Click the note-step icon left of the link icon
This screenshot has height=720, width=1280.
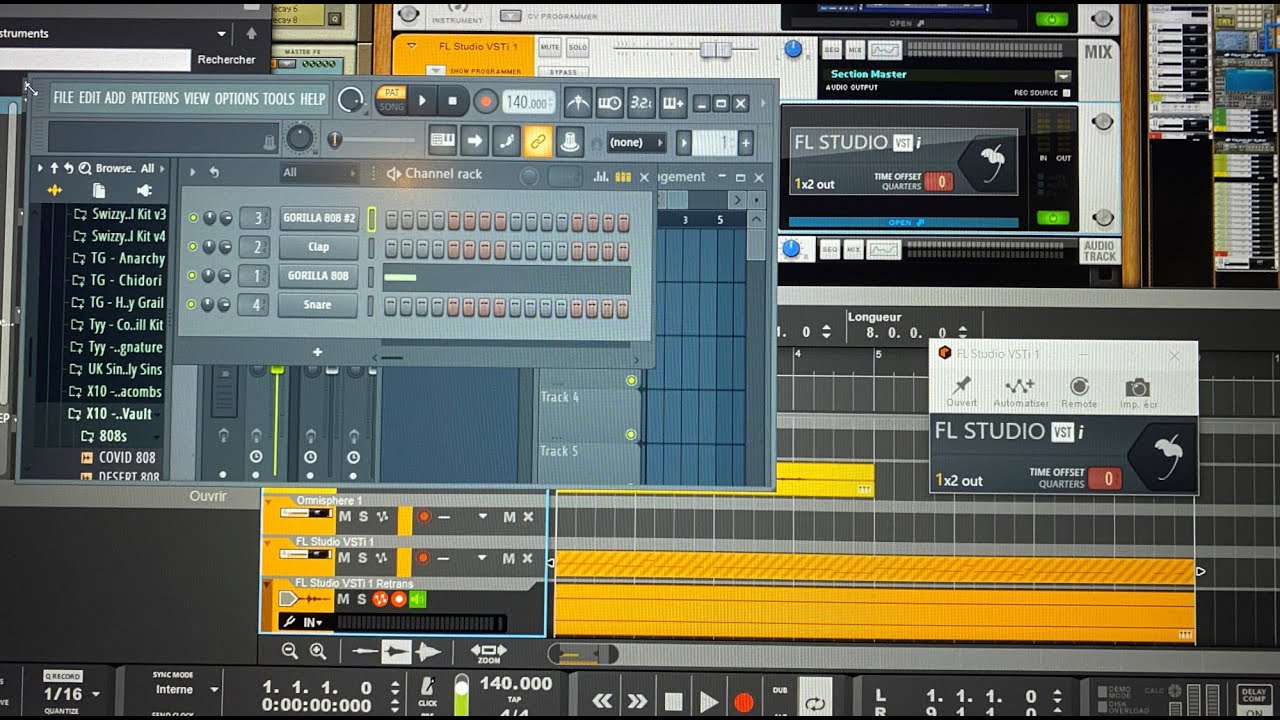(506, 142)
